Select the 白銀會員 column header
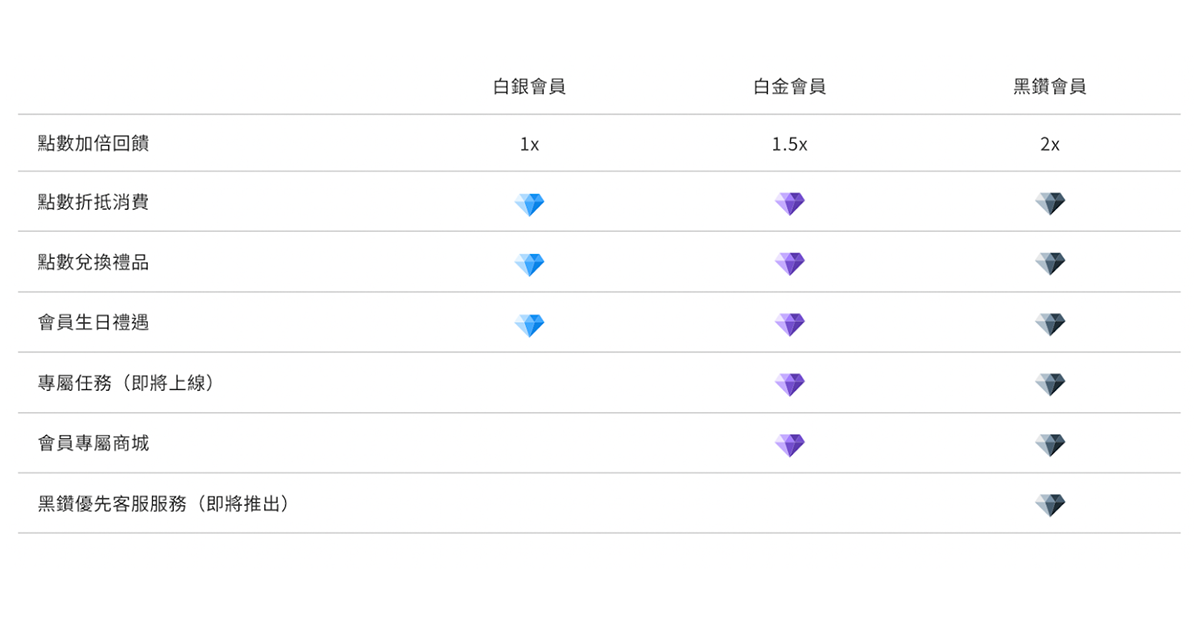Image resolution: width=1200 pixels, height=634 pixels. tap(529, 87)
